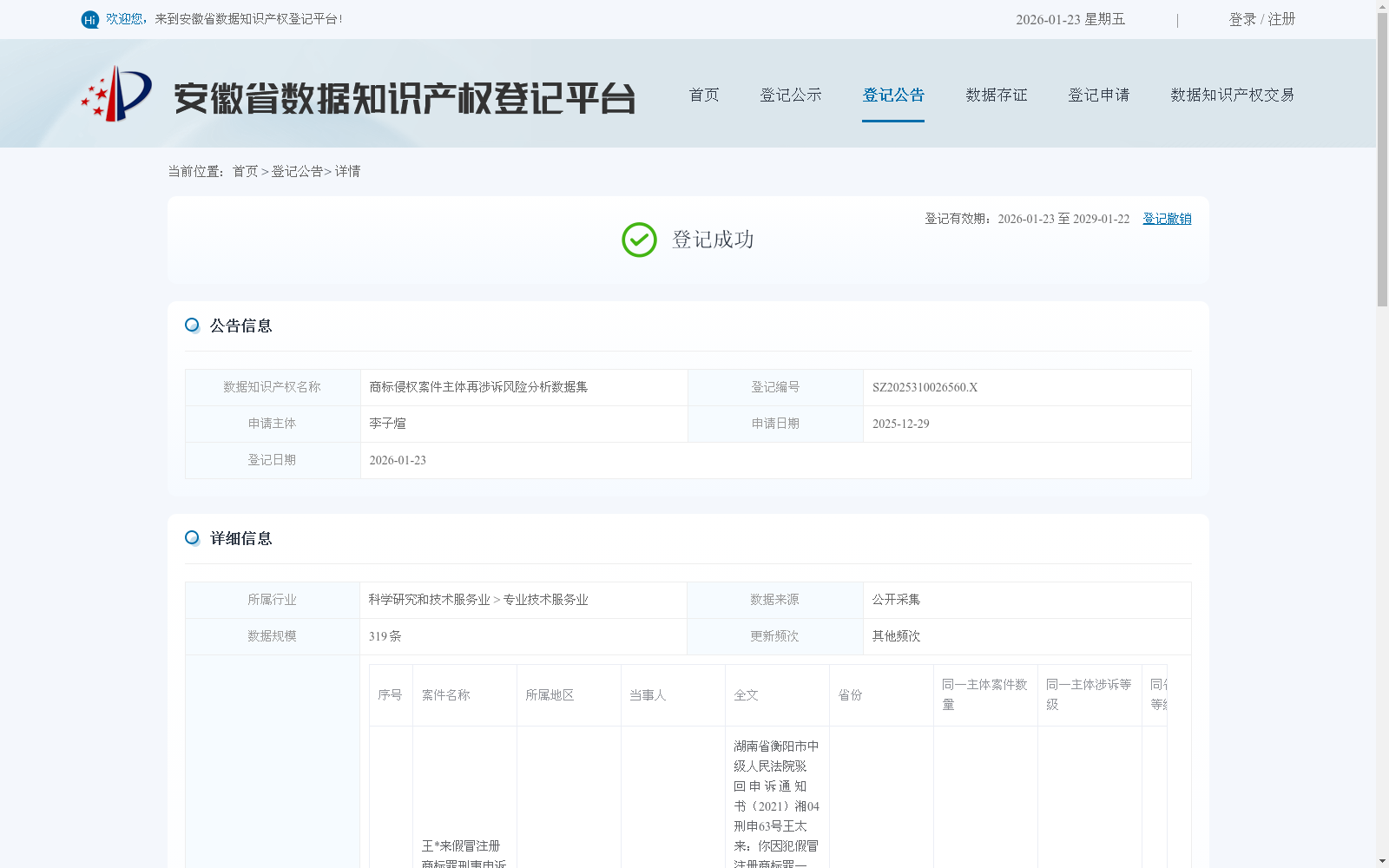
Task: Open the 登记申请 tab
Action: [x=1099, y=95]
